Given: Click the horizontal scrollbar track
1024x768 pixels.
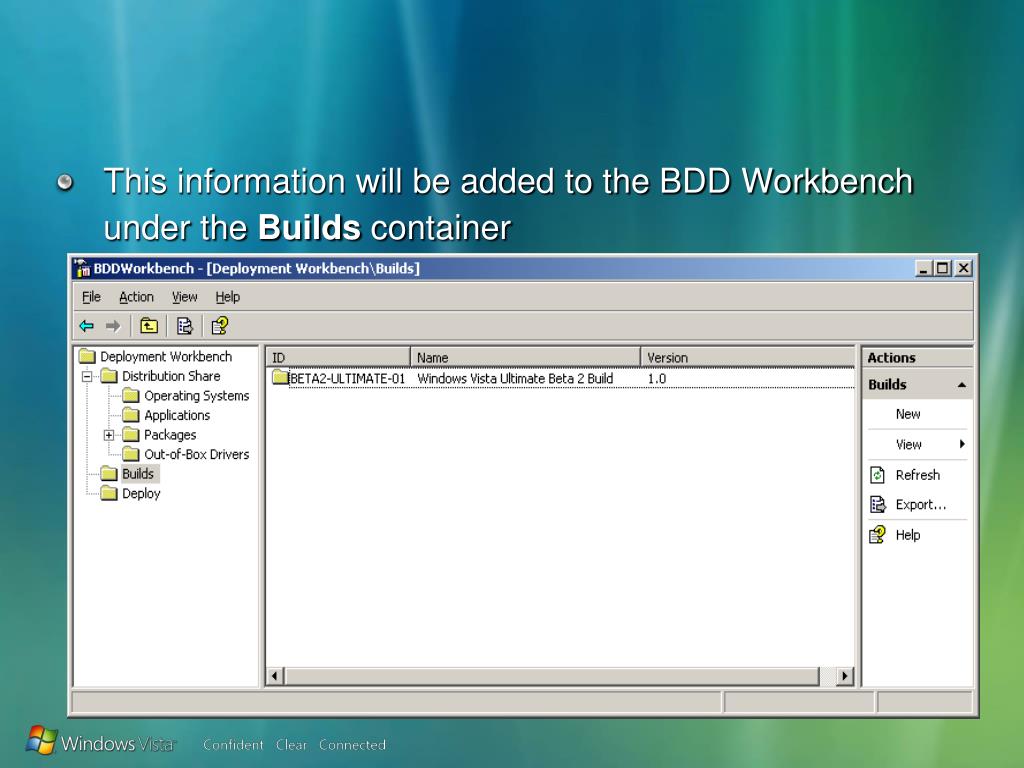Looking at the screenshot, I should [828, 676].
